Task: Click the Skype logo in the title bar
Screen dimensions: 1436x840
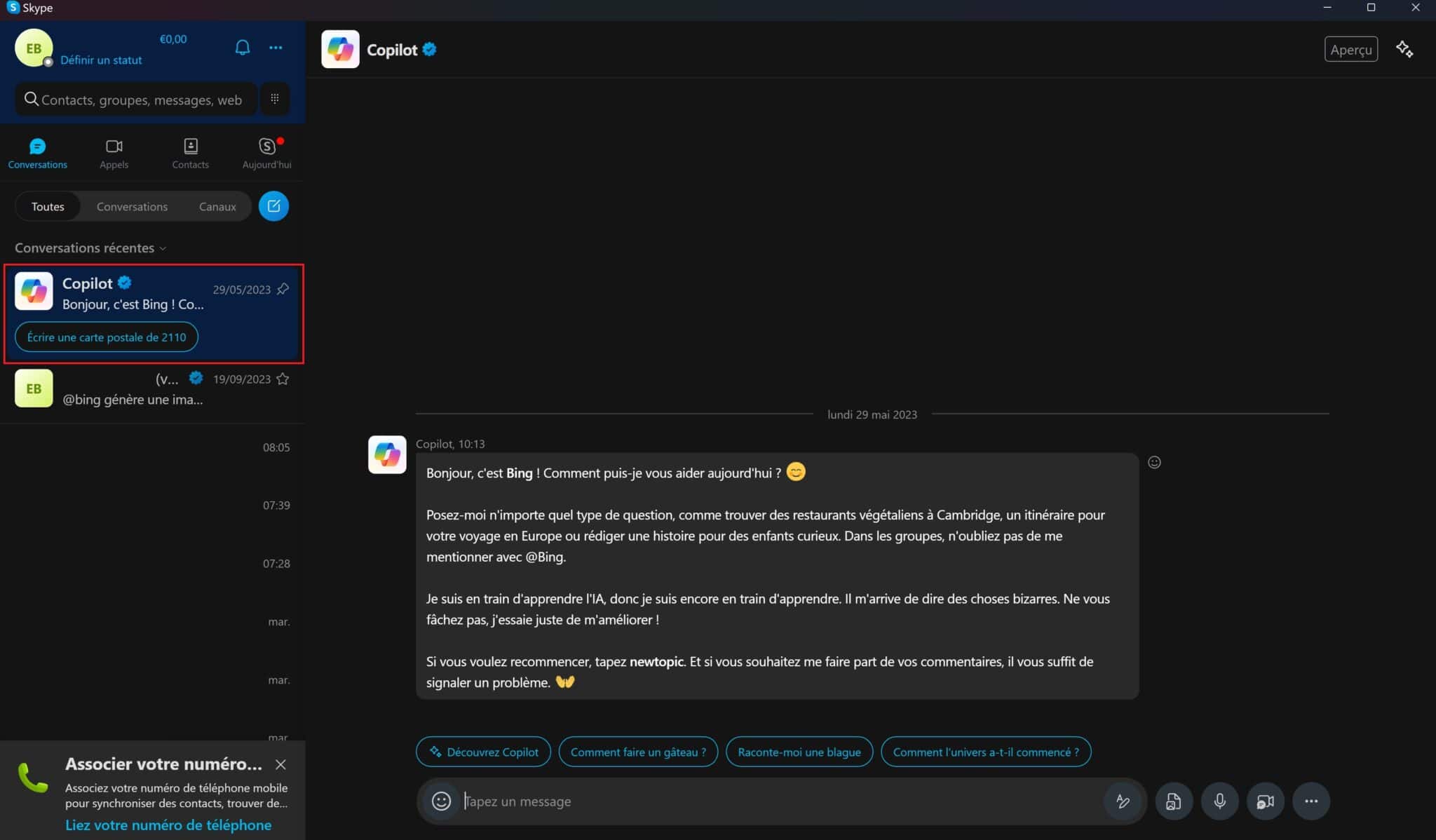Action: (13, 7)
